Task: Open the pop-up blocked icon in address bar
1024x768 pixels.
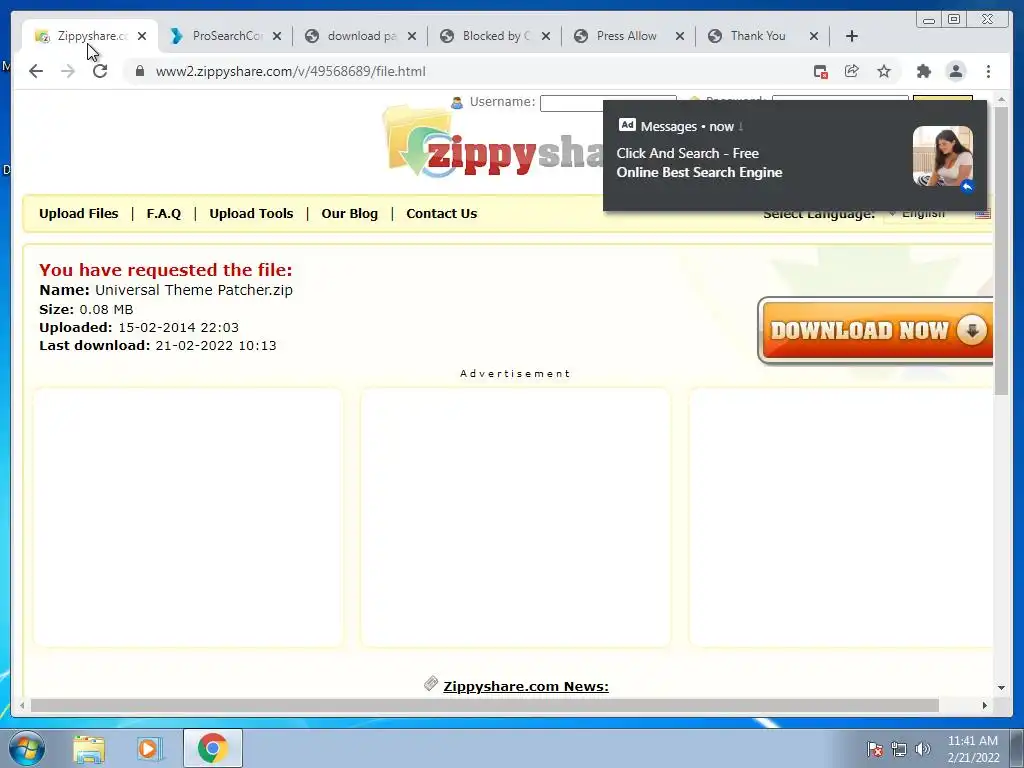Action: (x=820, y=71)
